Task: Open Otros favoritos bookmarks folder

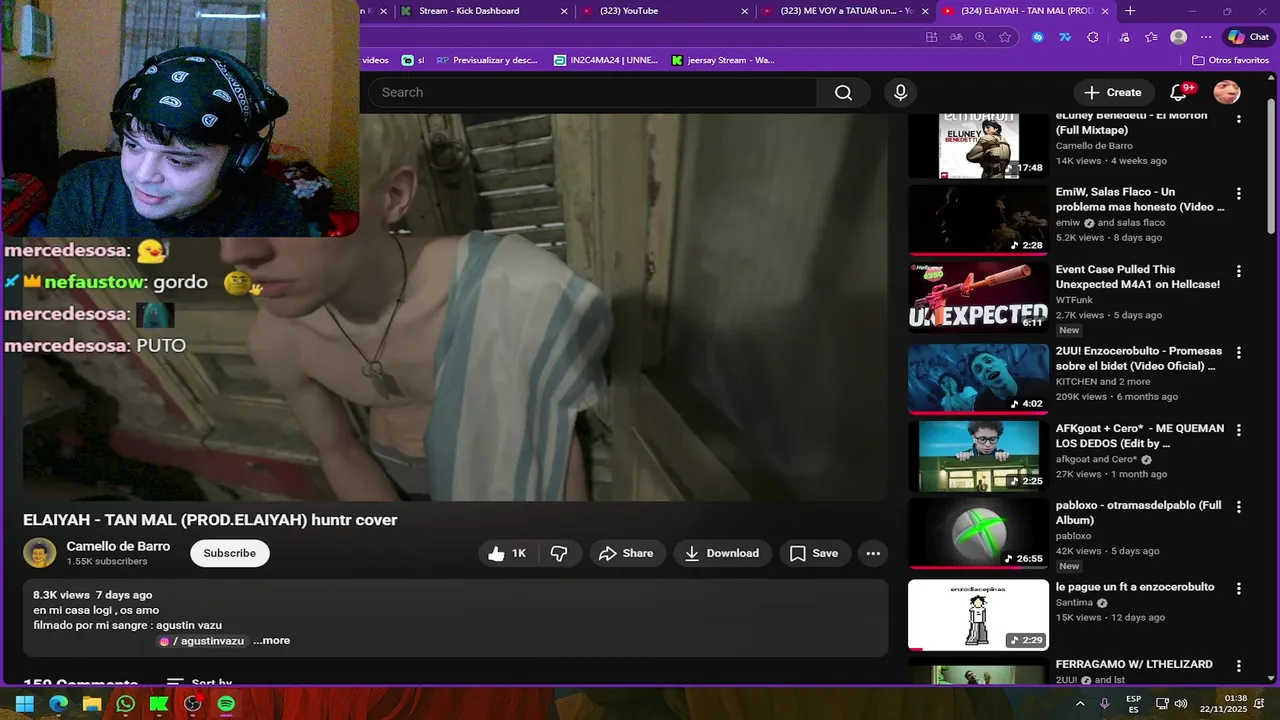Action: pyautogui.click(x=1231, y=60)
